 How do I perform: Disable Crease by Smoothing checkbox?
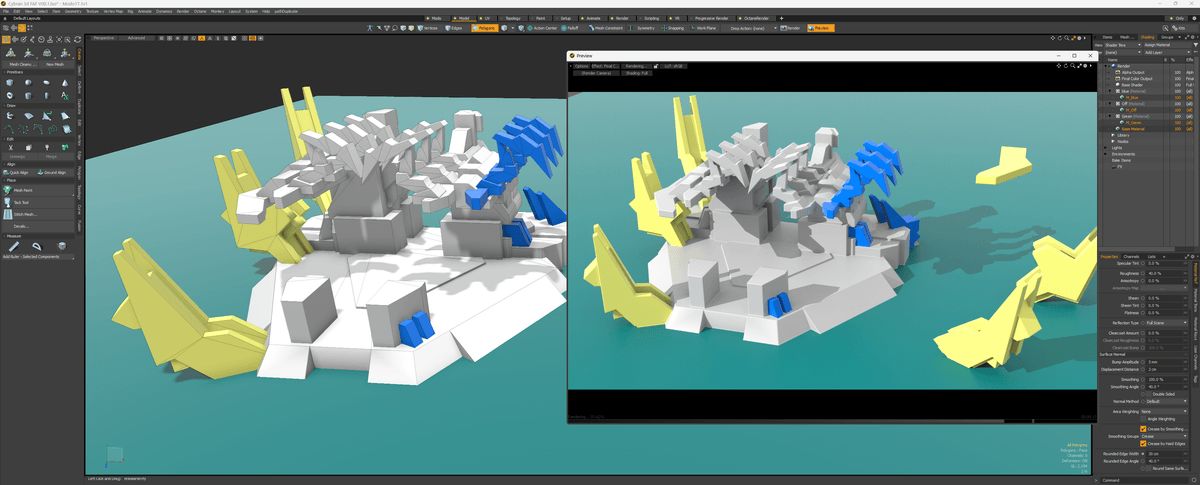(x=1143, y=428)
